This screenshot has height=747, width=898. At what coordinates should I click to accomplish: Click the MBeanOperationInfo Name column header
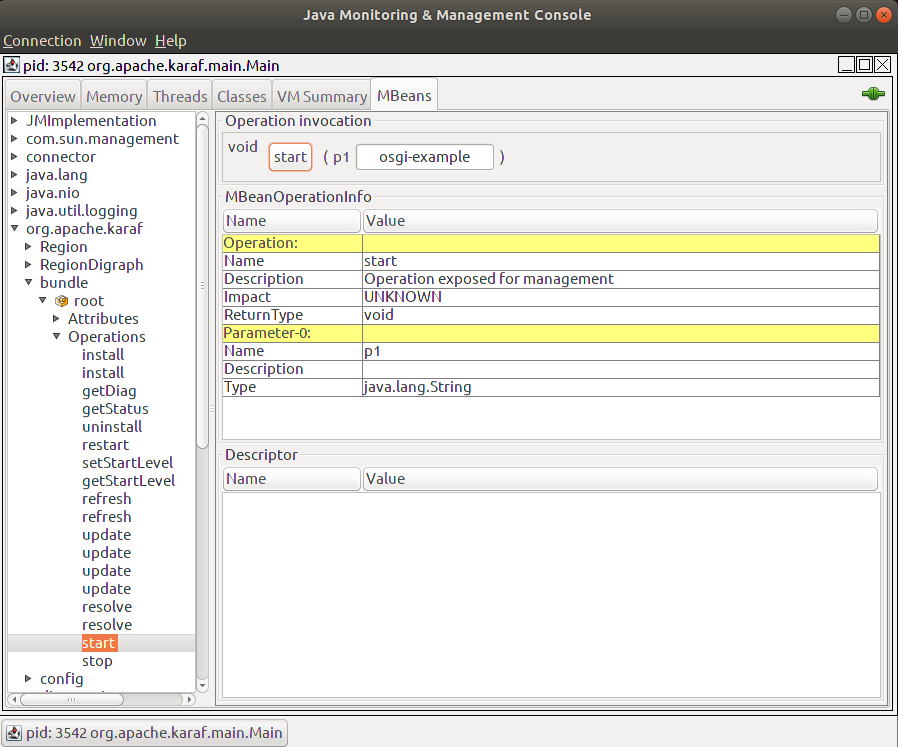click(x=292, y=221)
